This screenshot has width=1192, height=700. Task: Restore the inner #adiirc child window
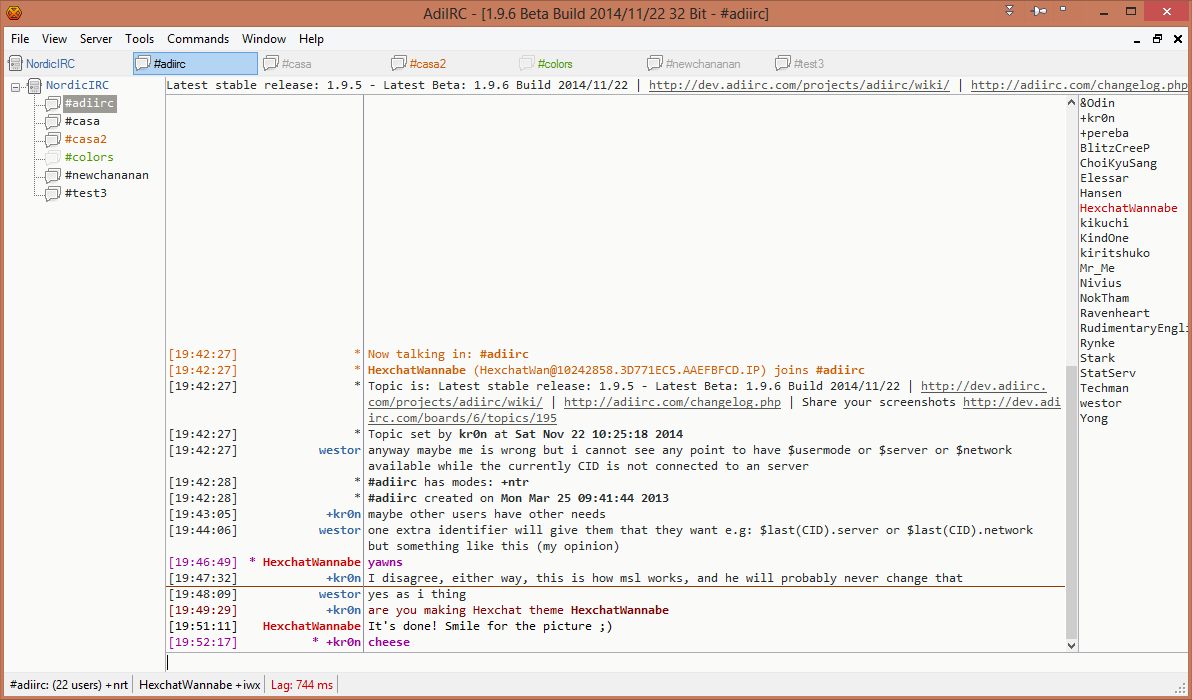[x=1158, y=39]
